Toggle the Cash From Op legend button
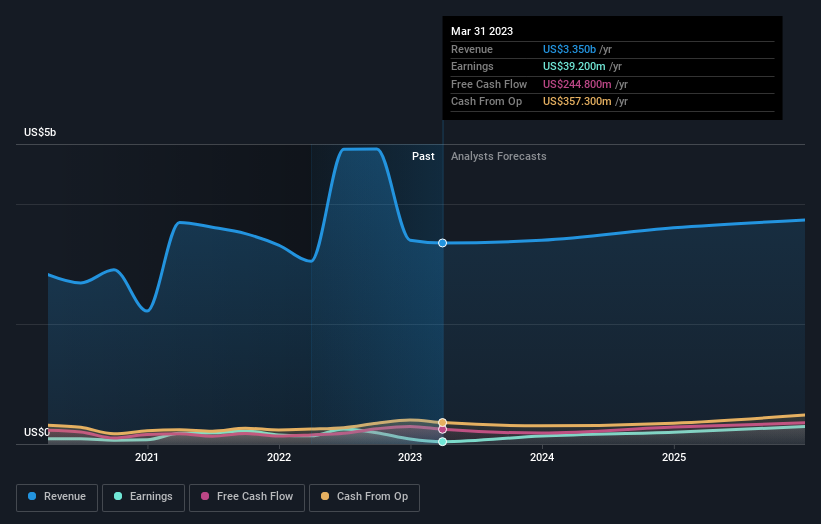821x524 pixels. [x=364, y=497]
